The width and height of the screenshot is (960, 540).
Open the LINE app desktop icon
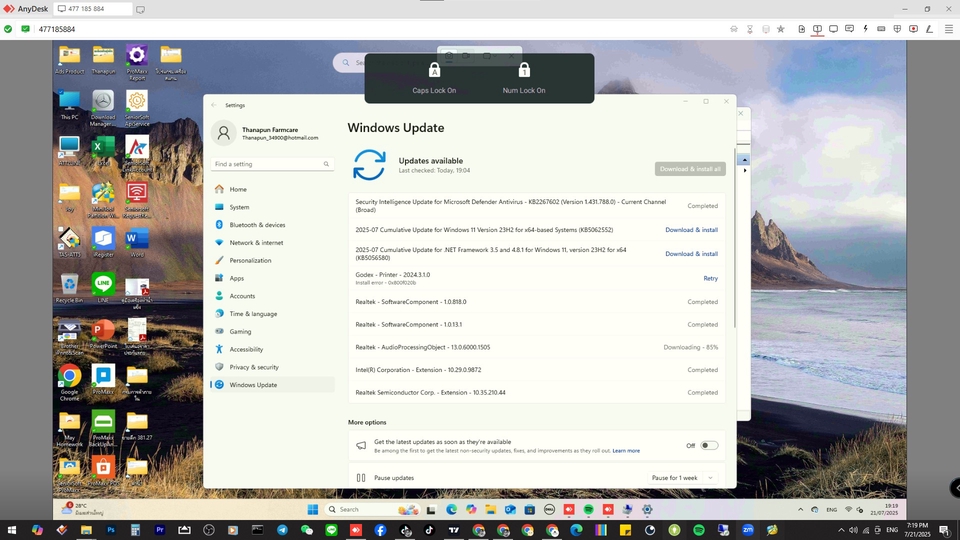pos(103,287)
